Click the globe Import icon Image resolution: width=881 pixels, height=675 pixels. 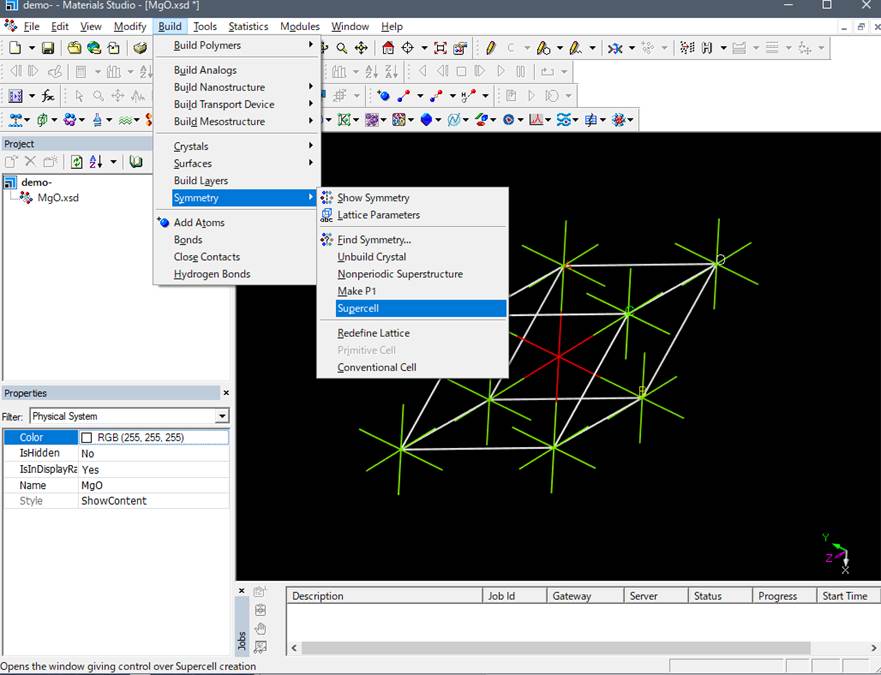coord(94,48)
